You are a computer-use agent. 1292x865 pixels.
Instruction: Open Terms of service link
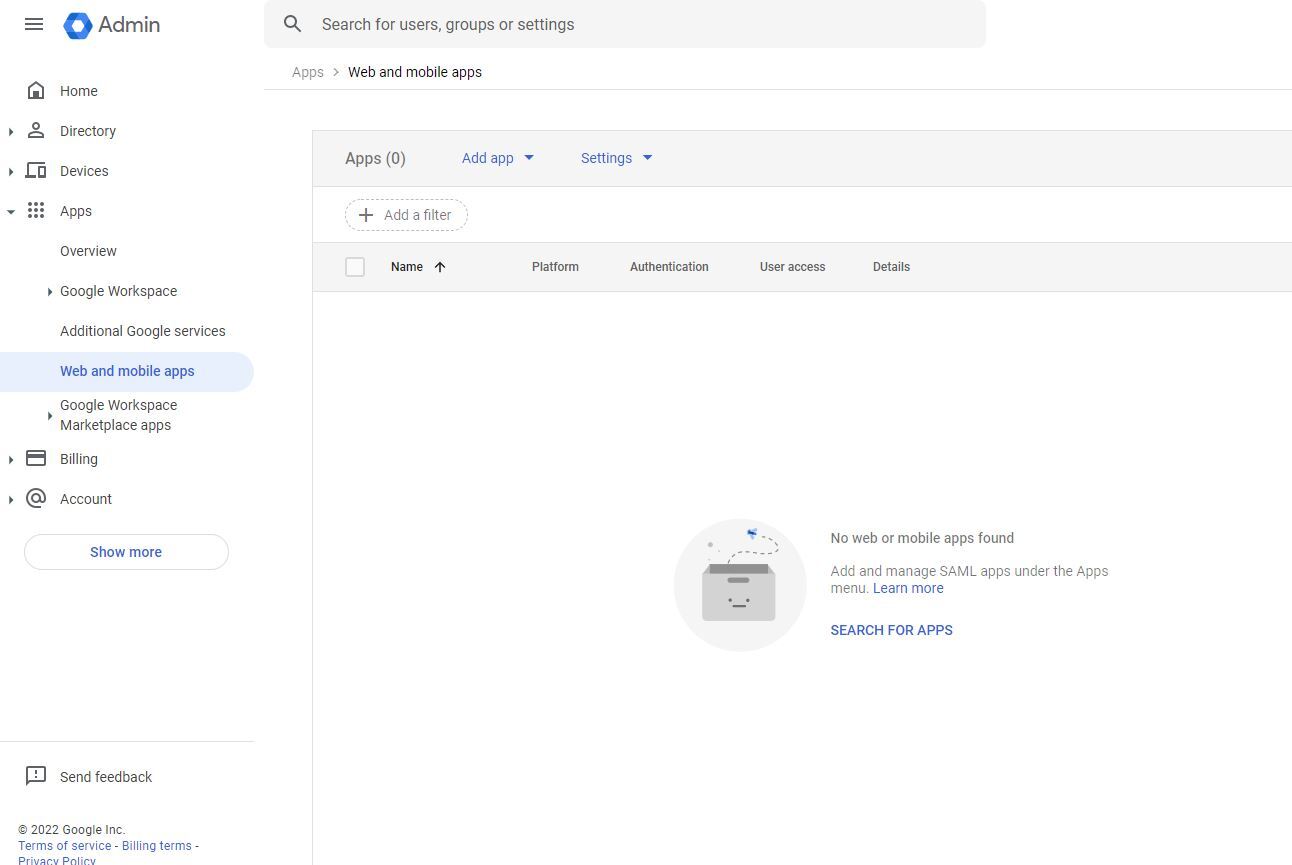coord(65,846)
